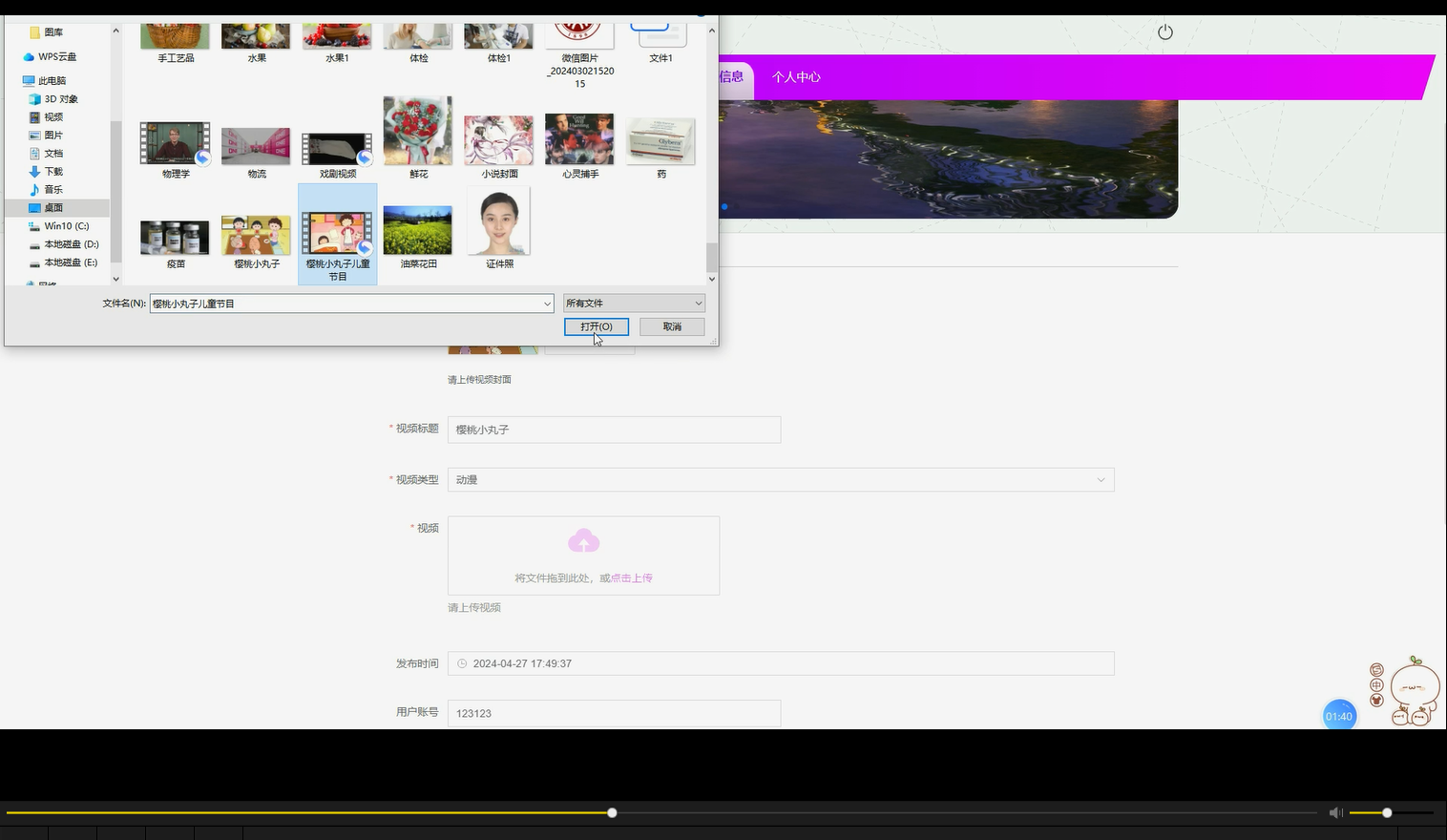Click the 01:40 timer bubble

click(1339, 716)
